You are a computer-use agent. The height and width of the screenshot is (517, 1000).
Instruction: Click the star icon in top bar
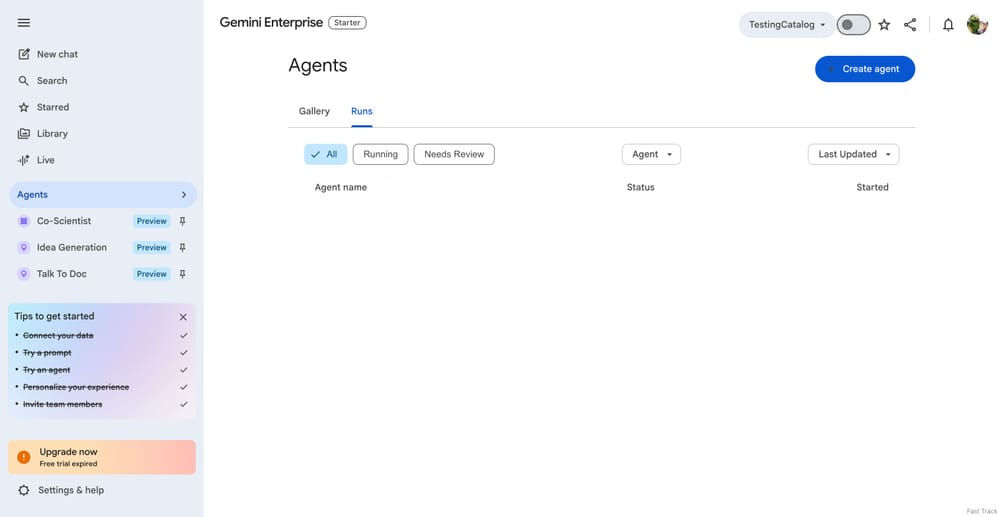884,25
